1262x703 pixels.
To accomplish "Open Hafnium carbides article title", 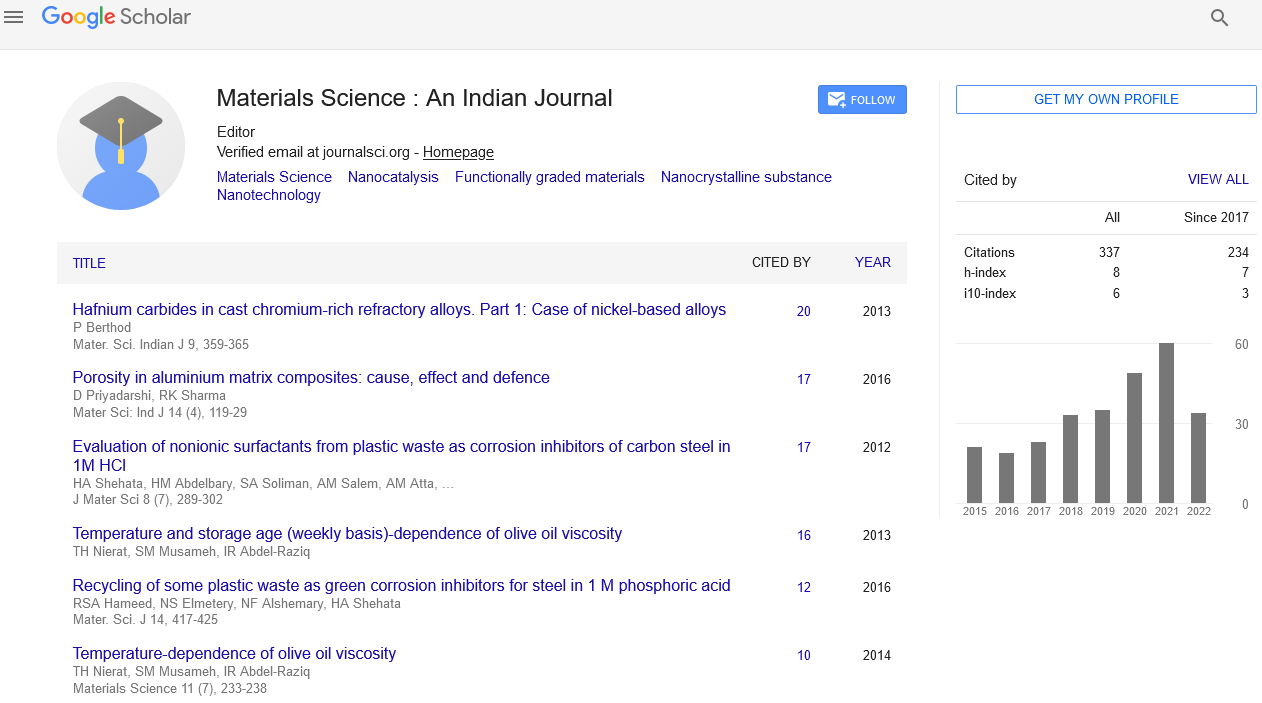I will 399,310.
